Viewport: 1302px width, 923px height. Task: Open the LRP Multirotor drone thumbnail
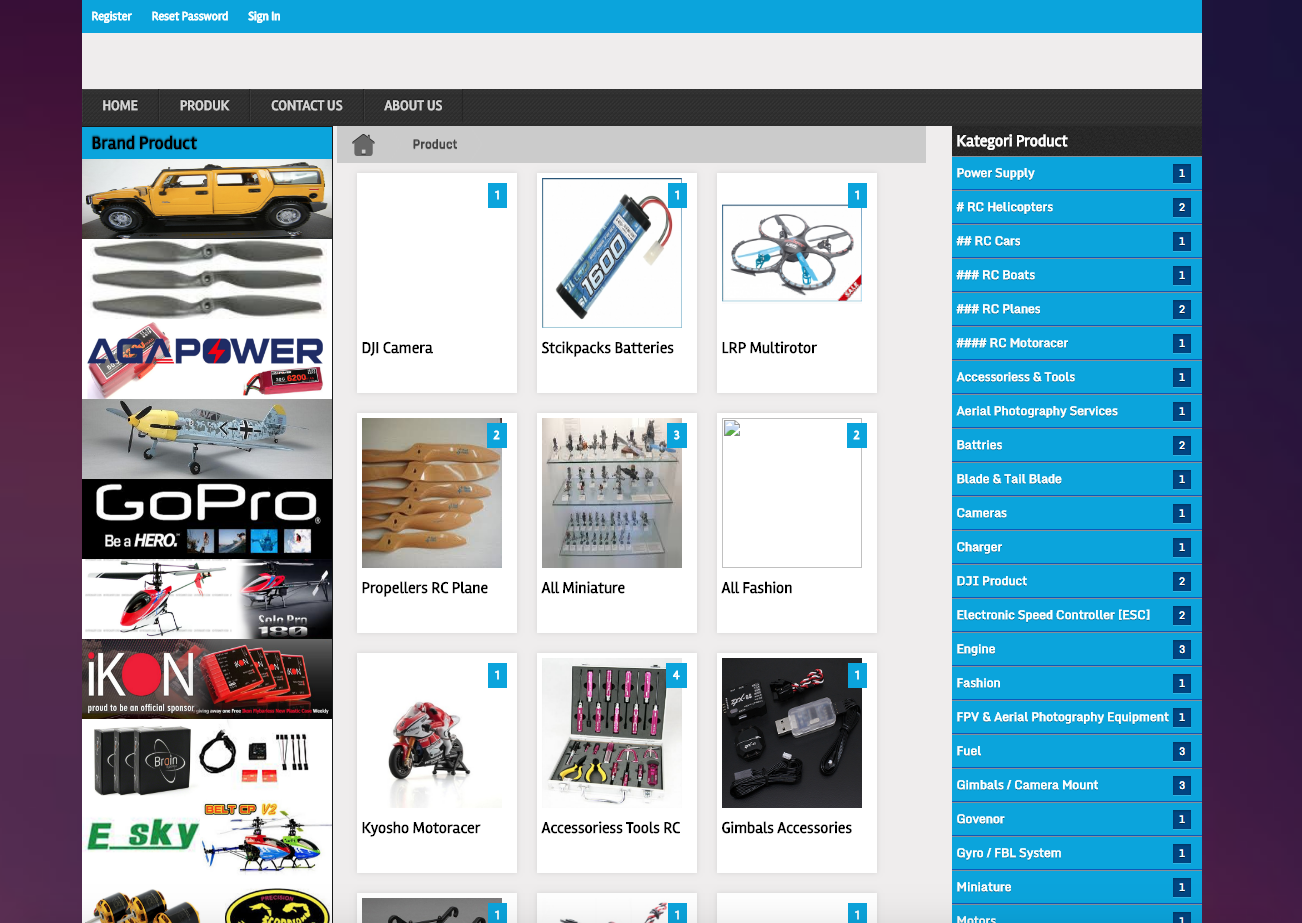pos(791,253)
